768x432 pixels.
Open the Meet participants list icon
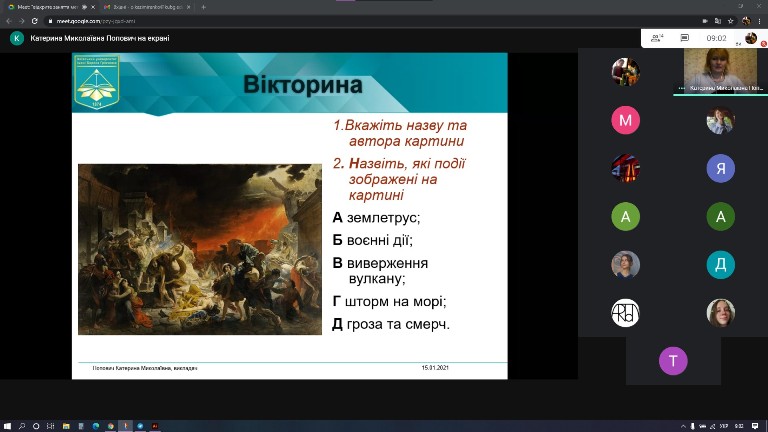[657, 38]
